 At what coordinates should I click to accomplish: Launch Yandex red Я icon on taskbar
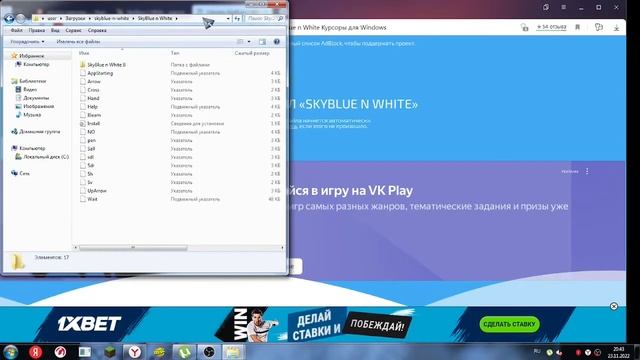36,352
